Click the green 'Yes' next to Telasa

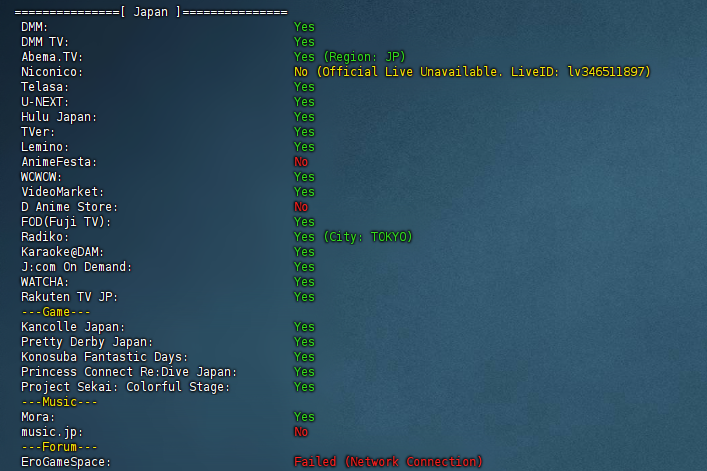pos(304,87)
